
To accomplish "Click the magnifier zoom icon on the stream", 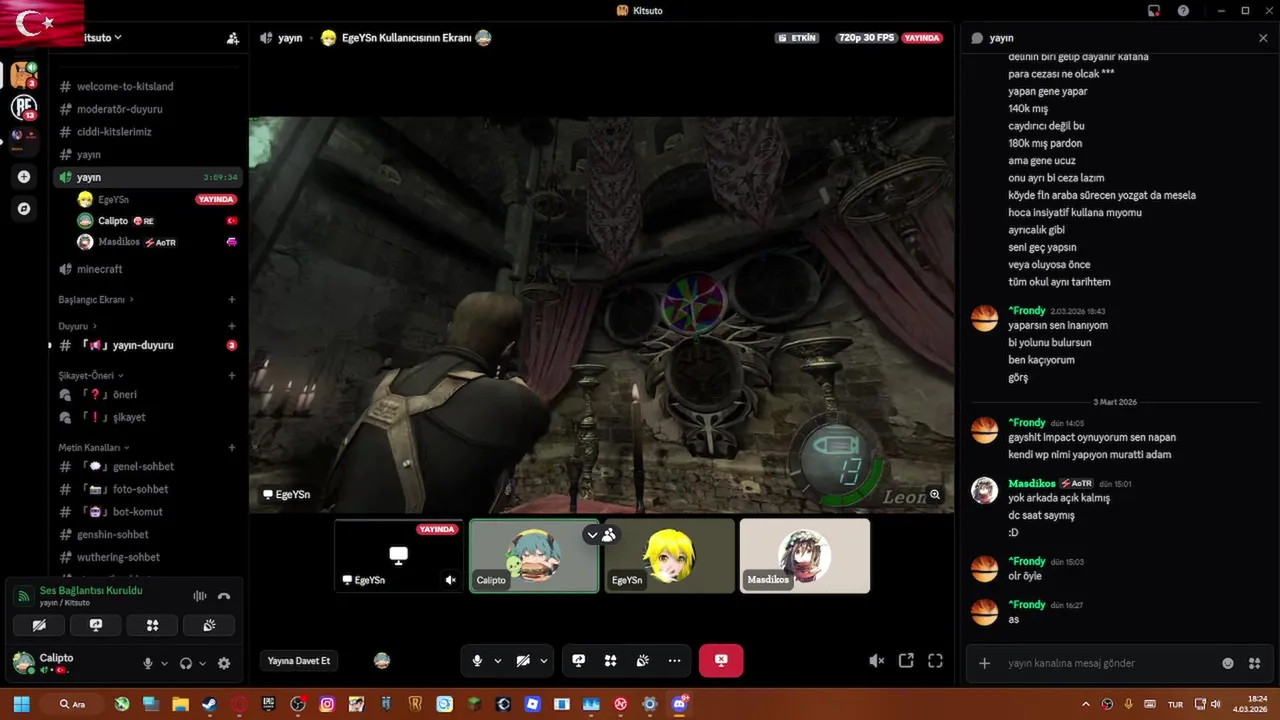I will click(x=935, y=494).
